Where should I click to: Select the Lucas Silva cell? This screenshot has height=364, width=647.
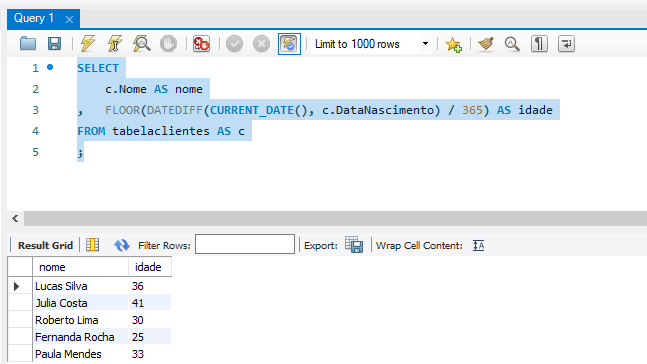80,286
